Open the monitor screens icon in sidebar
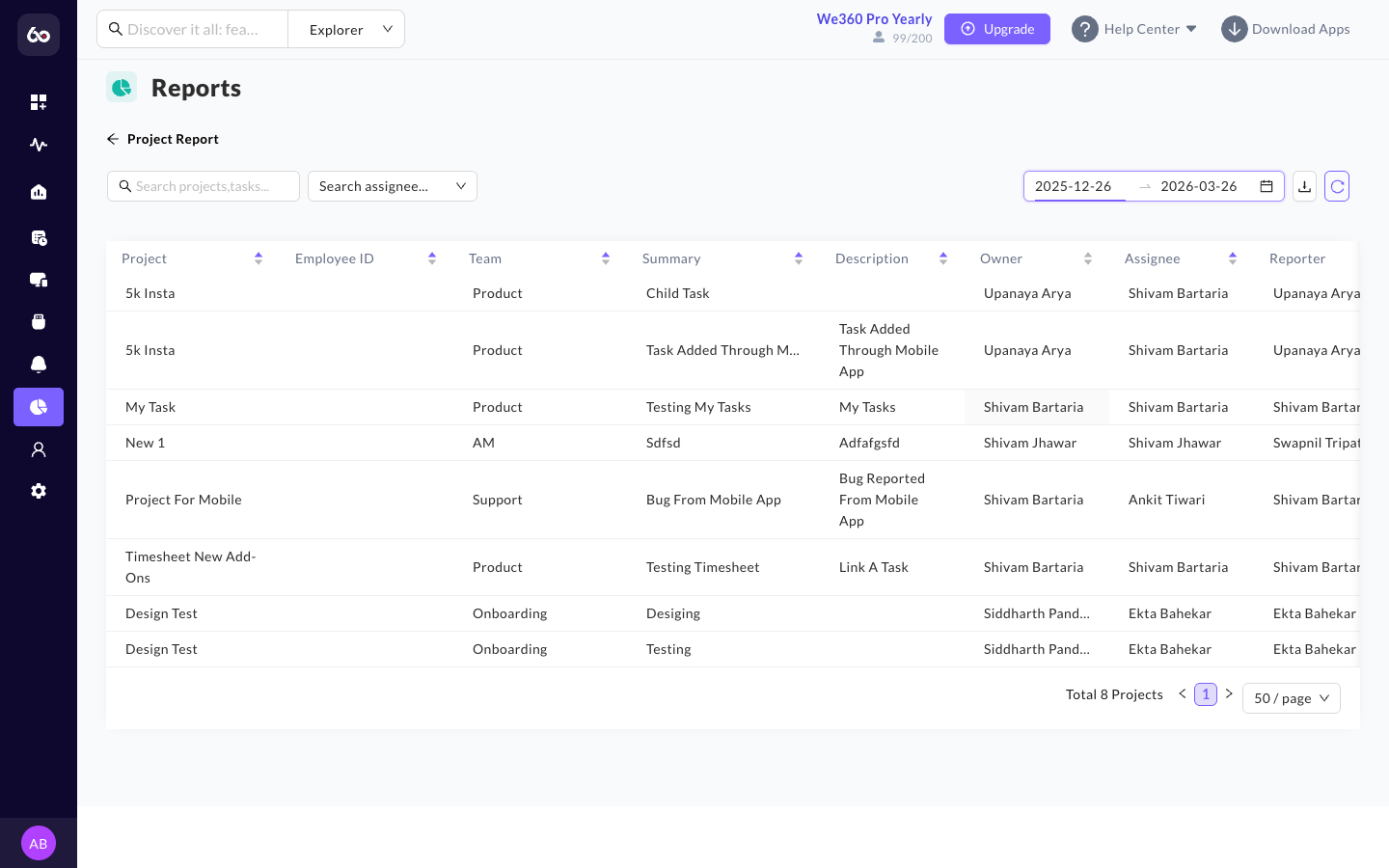The width and height of the screenshot is (1389, 868). pyautogui.click(x=39, y=280)
